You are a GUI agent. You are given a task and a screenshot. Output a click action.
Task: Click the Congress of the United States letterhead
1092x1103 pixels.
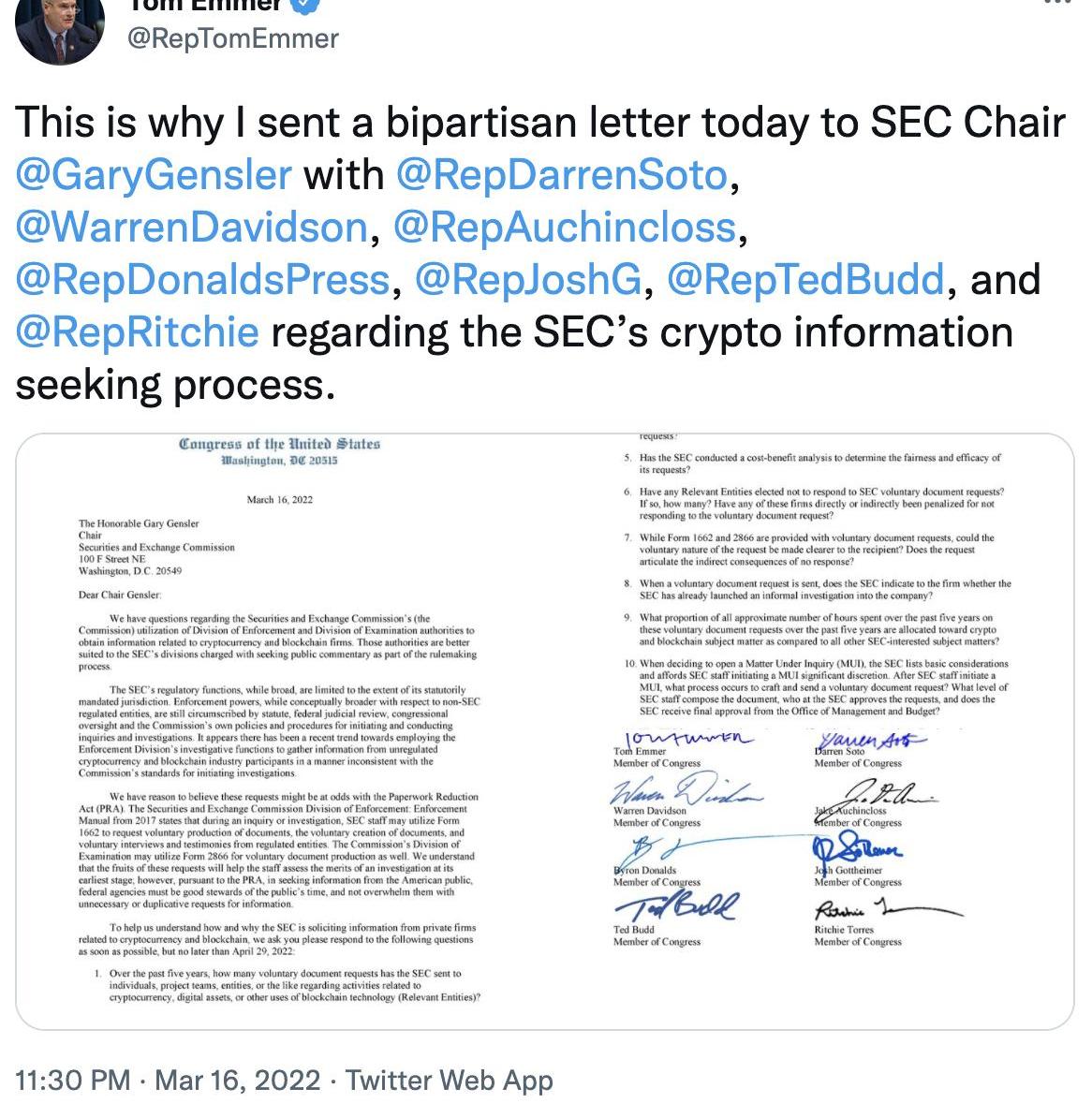point(279,444)
